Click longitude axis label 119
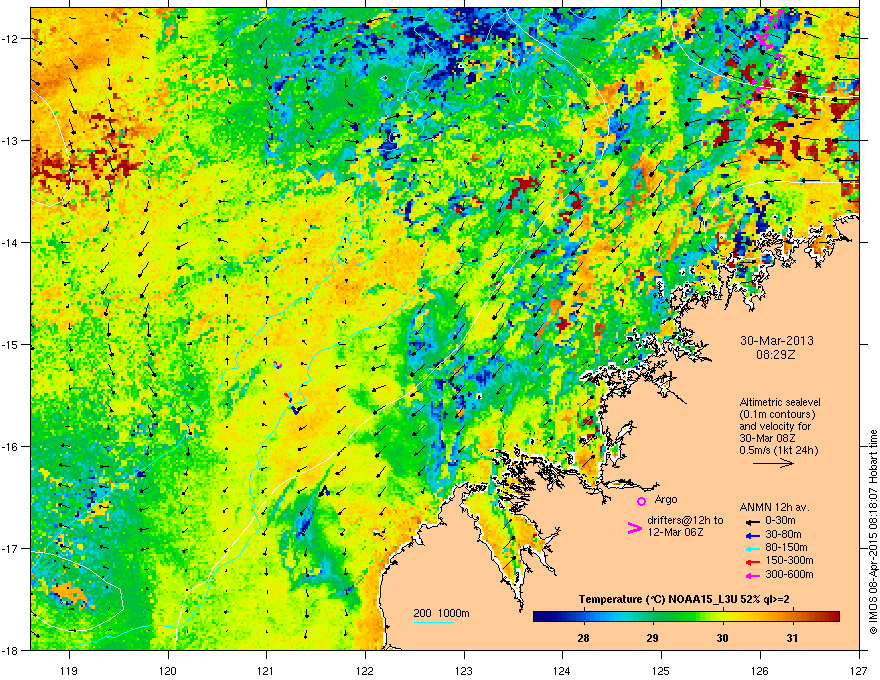The width and height of the screenshot is (880, 680). [x=69, y=670]
